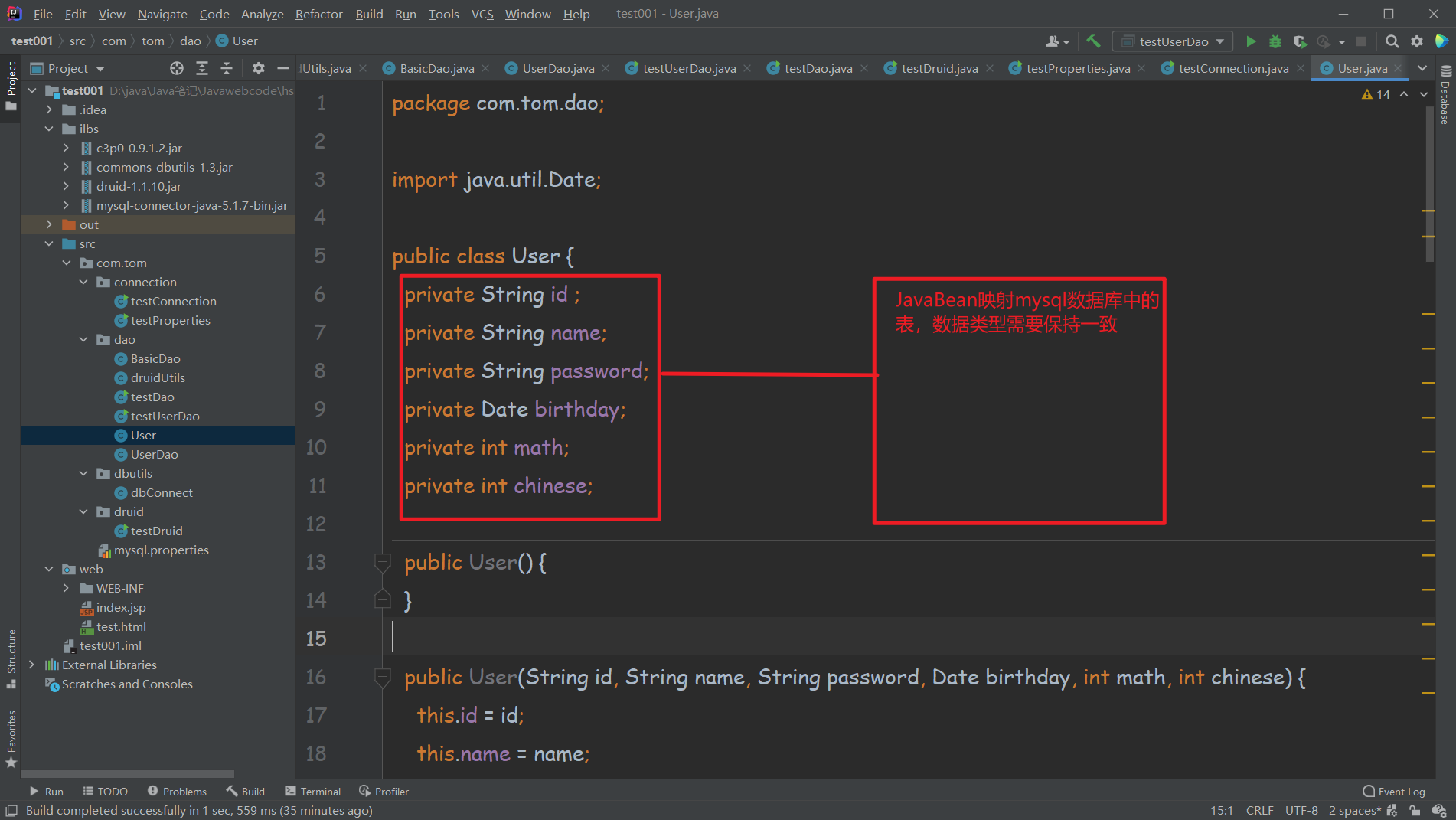The width and height of the screenshot is (1456, 820).
Task: Expand all in Project panel
Action: (x=202, y=68)
